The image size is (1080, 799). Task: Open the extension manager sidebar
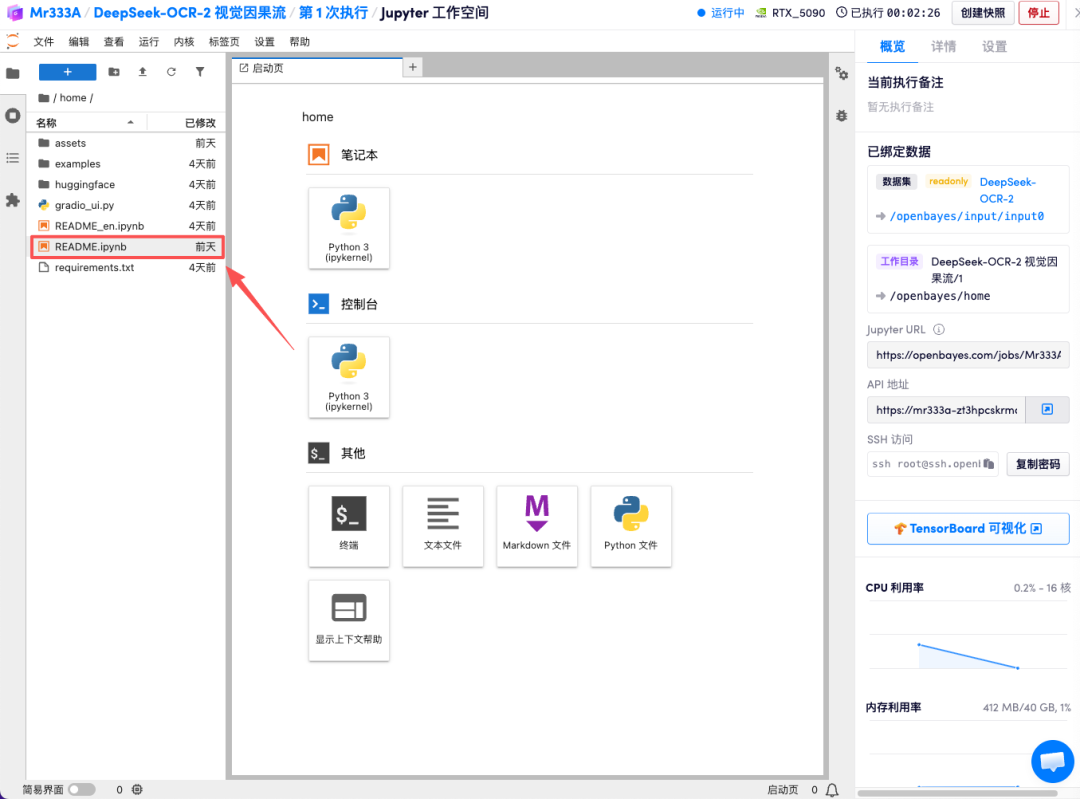point(12,200)
